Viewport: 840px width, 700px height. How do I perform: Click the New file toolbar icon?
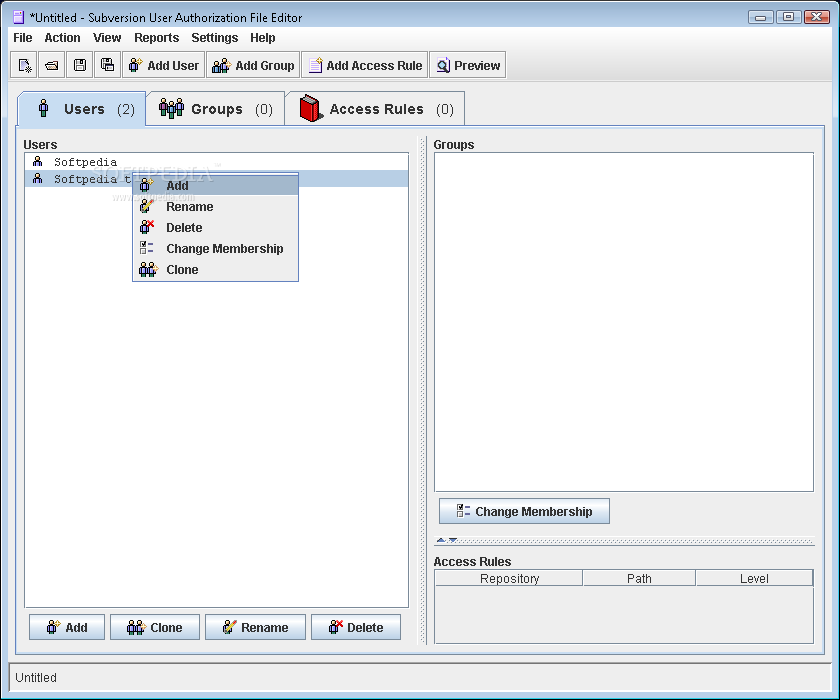click(24, 65)
